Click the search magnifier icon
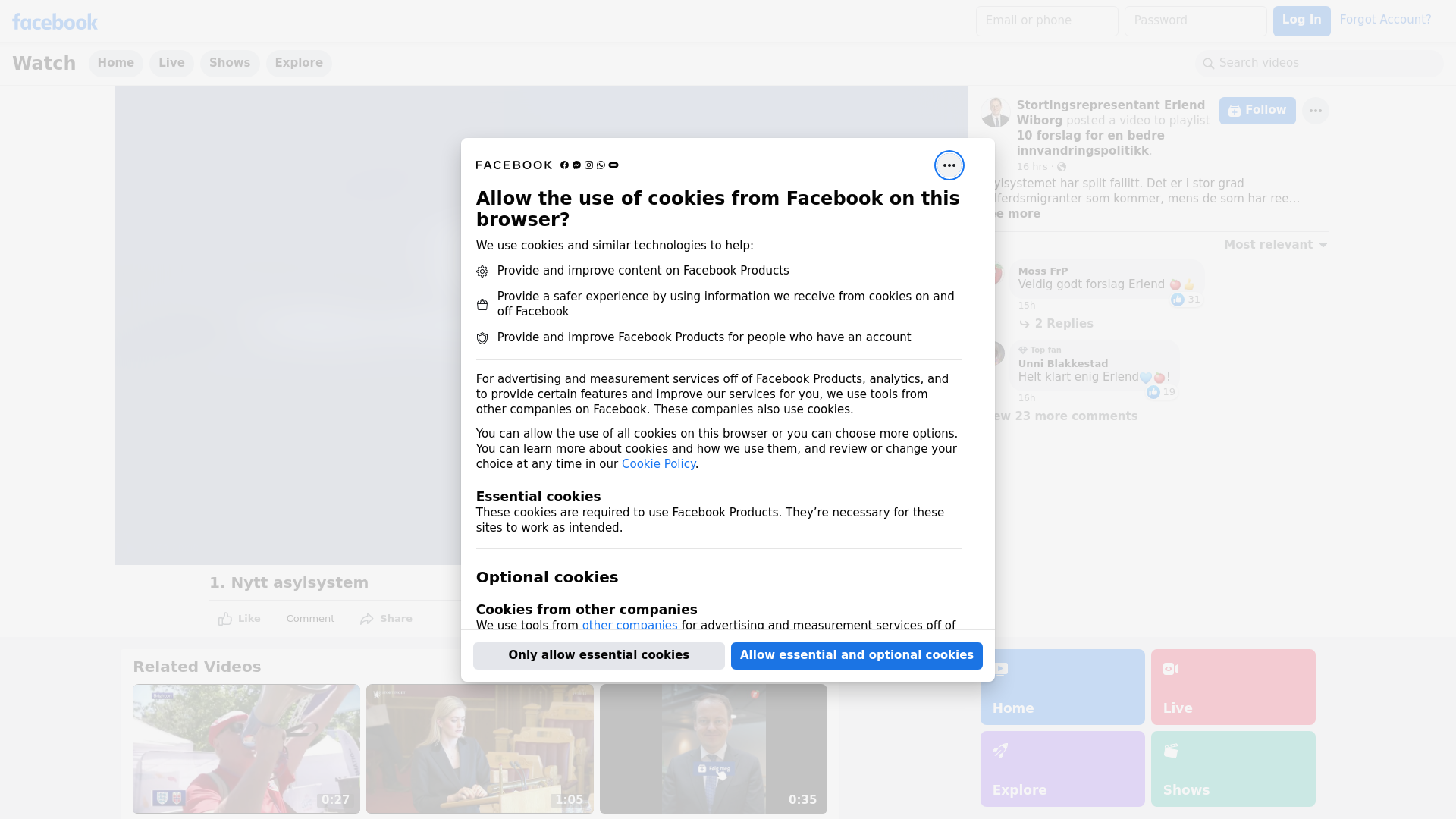 click(1208, 64)
